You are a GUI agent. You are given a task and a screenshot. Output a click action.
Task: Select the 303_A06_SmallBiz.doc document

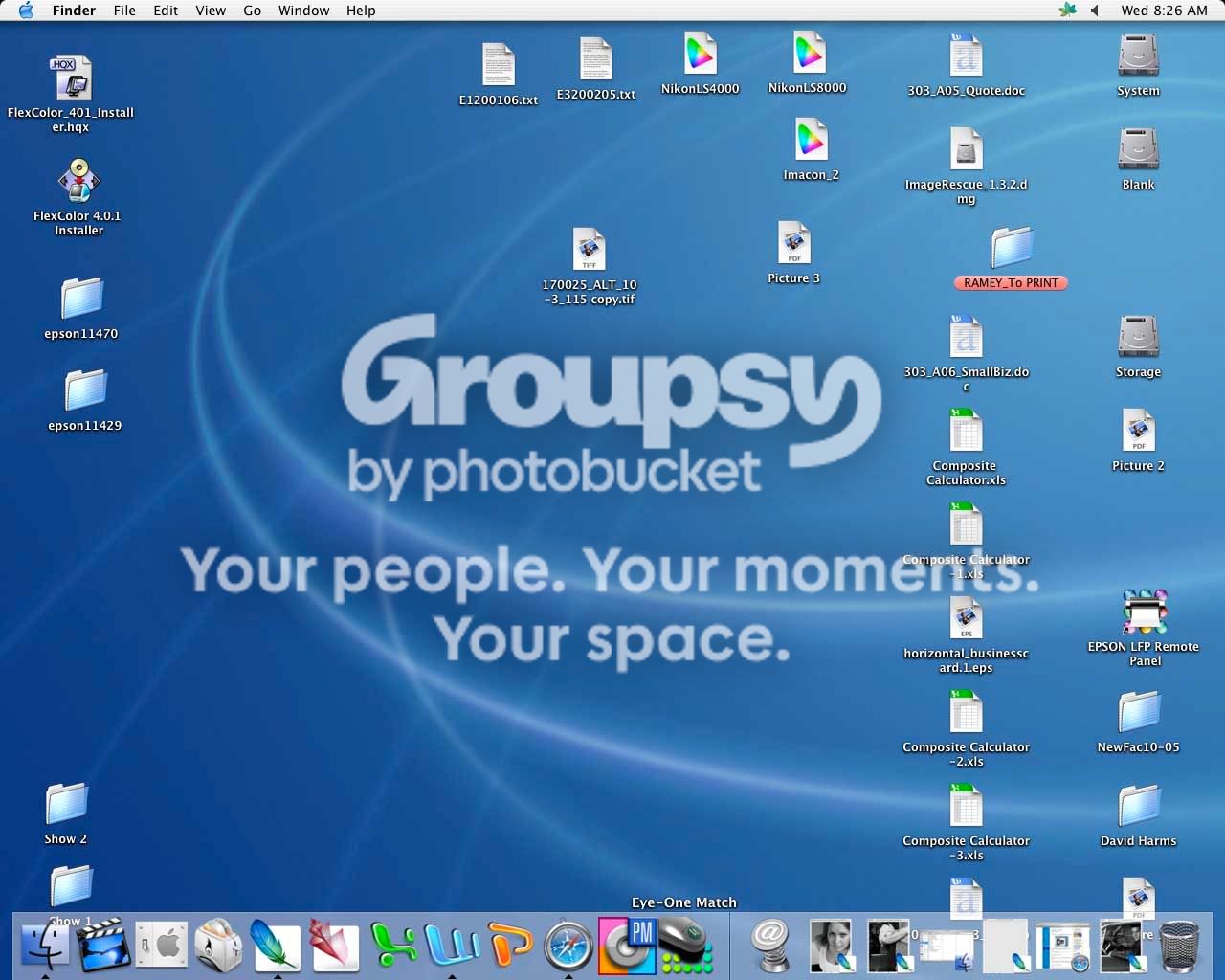pos(966,337)
